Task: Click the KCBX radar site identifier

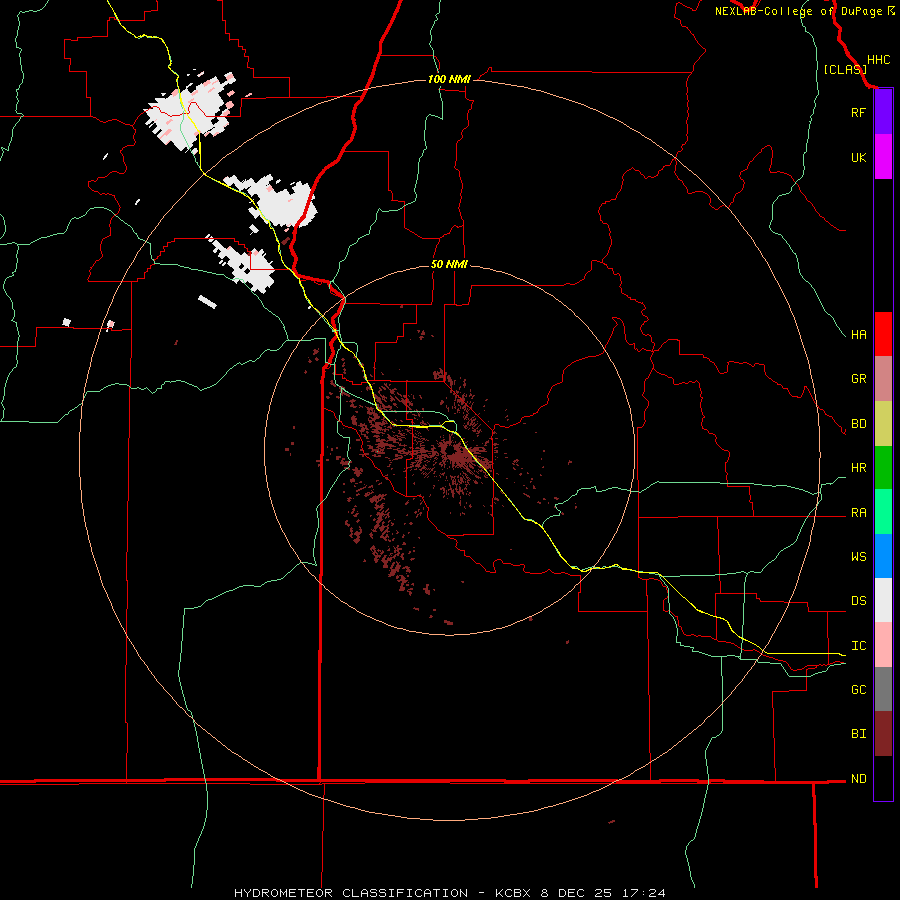Action: click(x=516, y=893)
